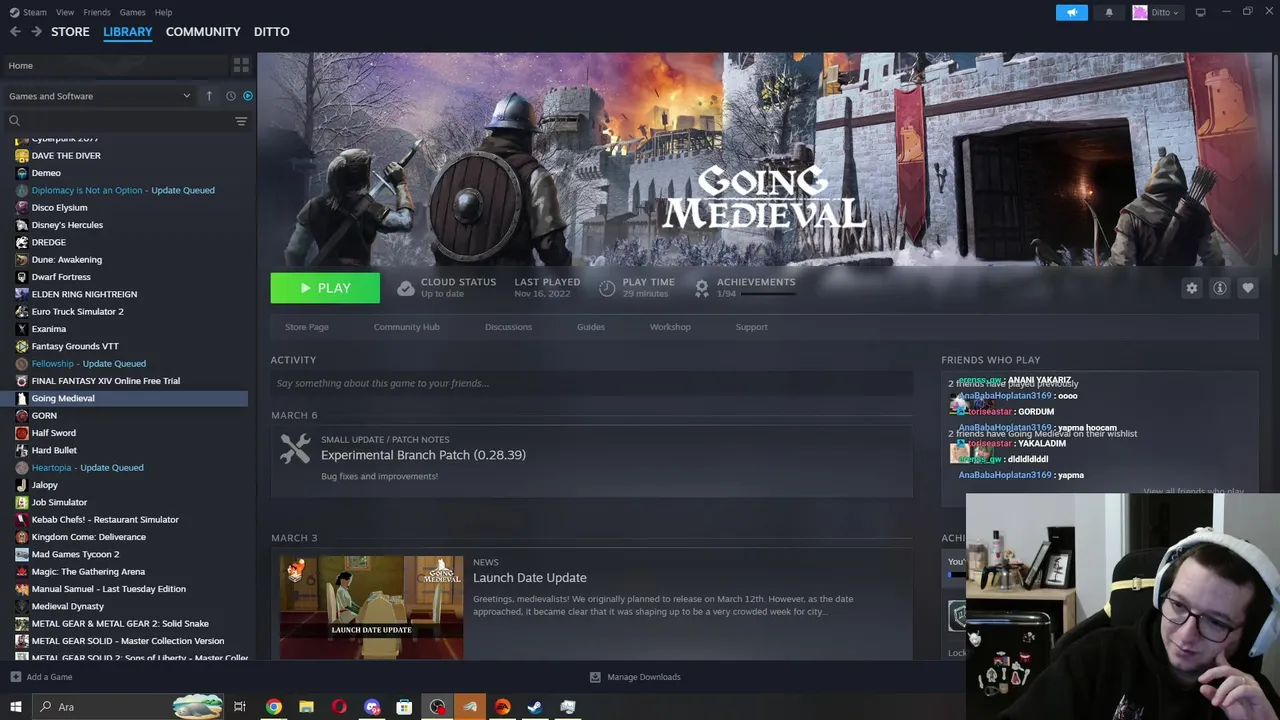Screen dimensions: 1280x720
Task: Click the Cloud Status icon
Action: [405, 288]
